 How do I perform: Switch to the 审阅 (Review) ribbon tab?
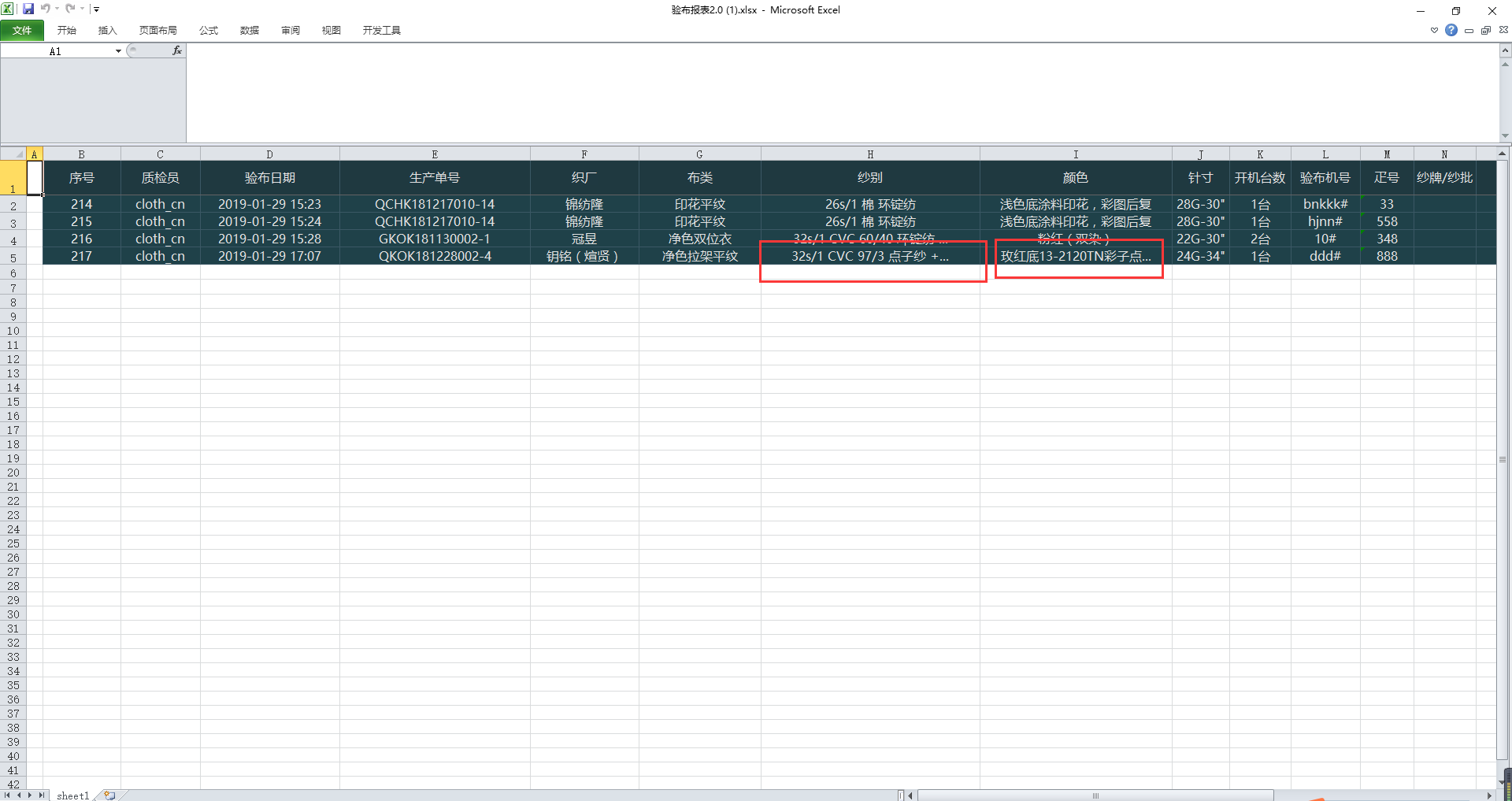tap(290, 30)
